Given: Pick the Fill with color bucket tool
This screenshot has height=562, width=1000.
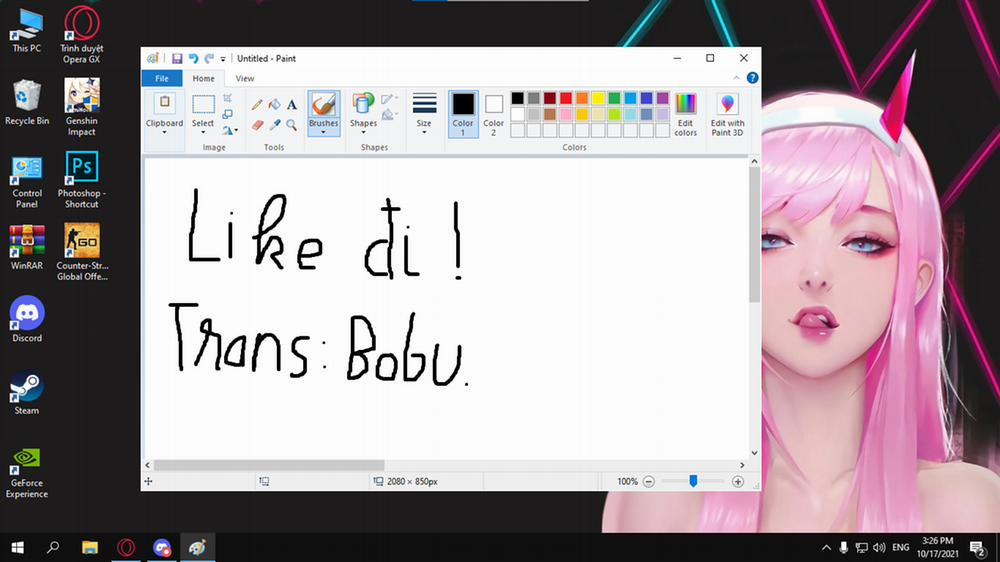Looking at the screenshot, I should tap(274, 104).
